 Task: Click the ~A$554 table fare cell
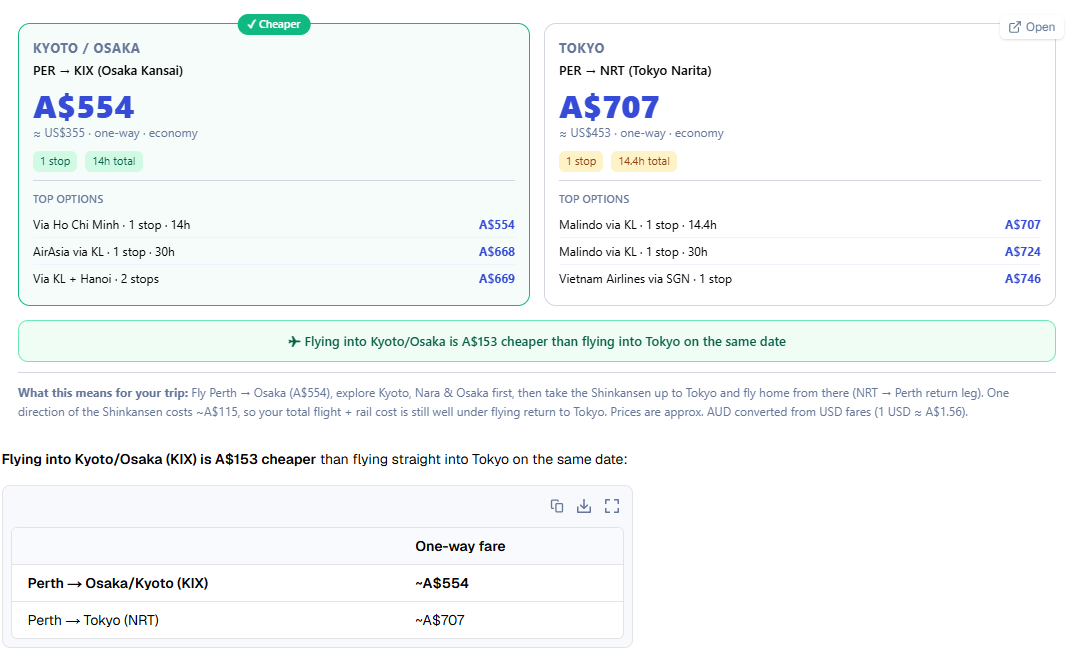pos(442,583)
